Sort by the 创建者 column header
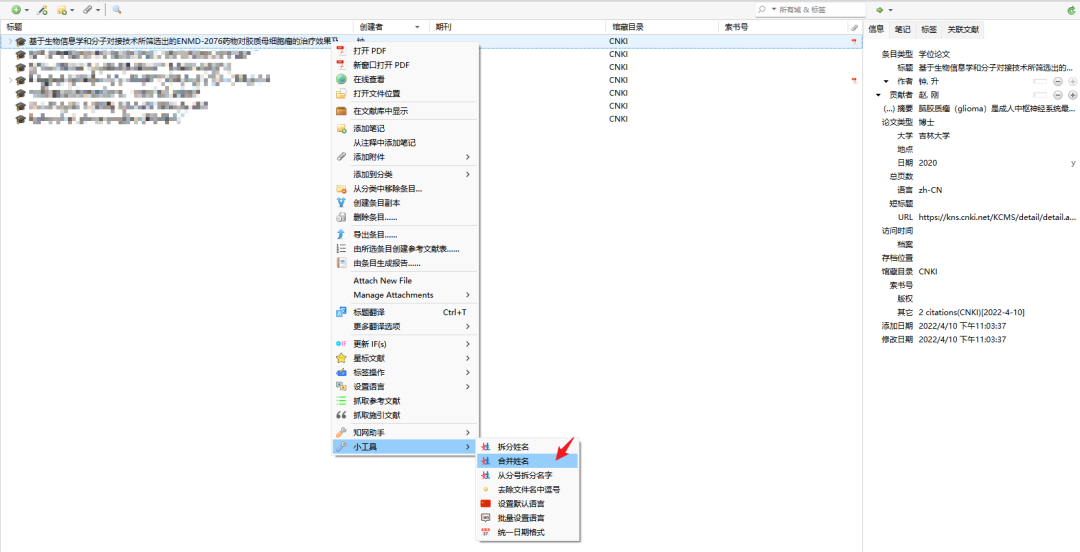Image resolution: width=1080 pixels, height=552 pixels. coord(389,28)
